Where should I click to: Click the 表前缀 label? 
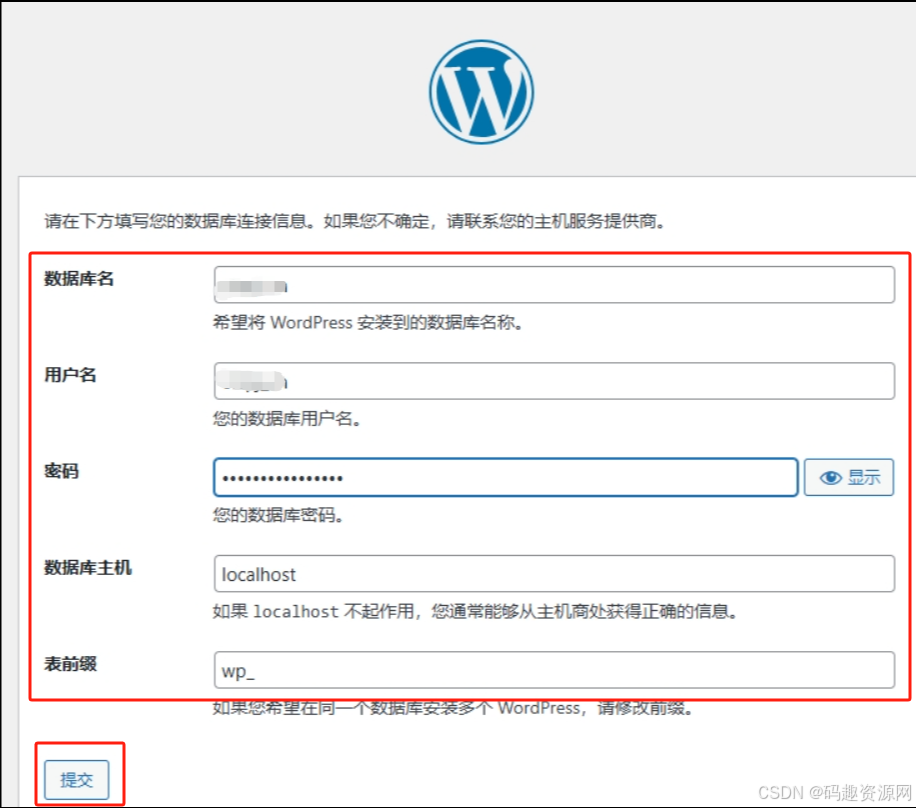point(70,664)
